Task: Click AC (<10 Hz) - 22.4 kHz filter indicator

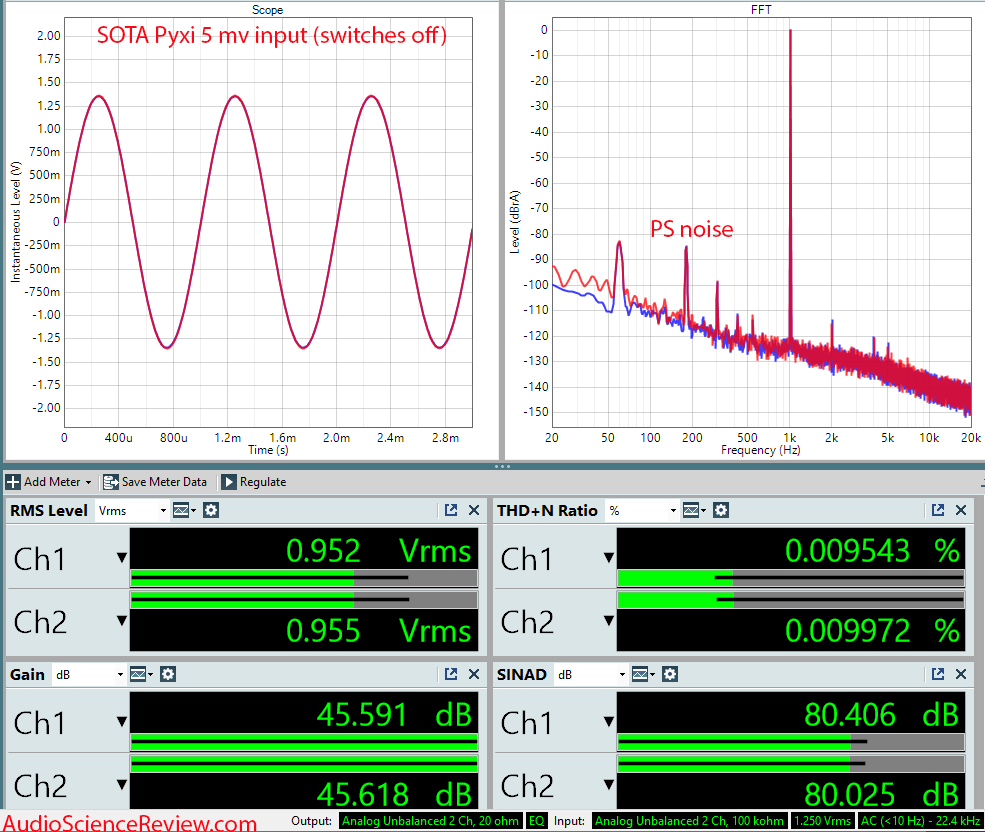Action: [x=920, y=821]
